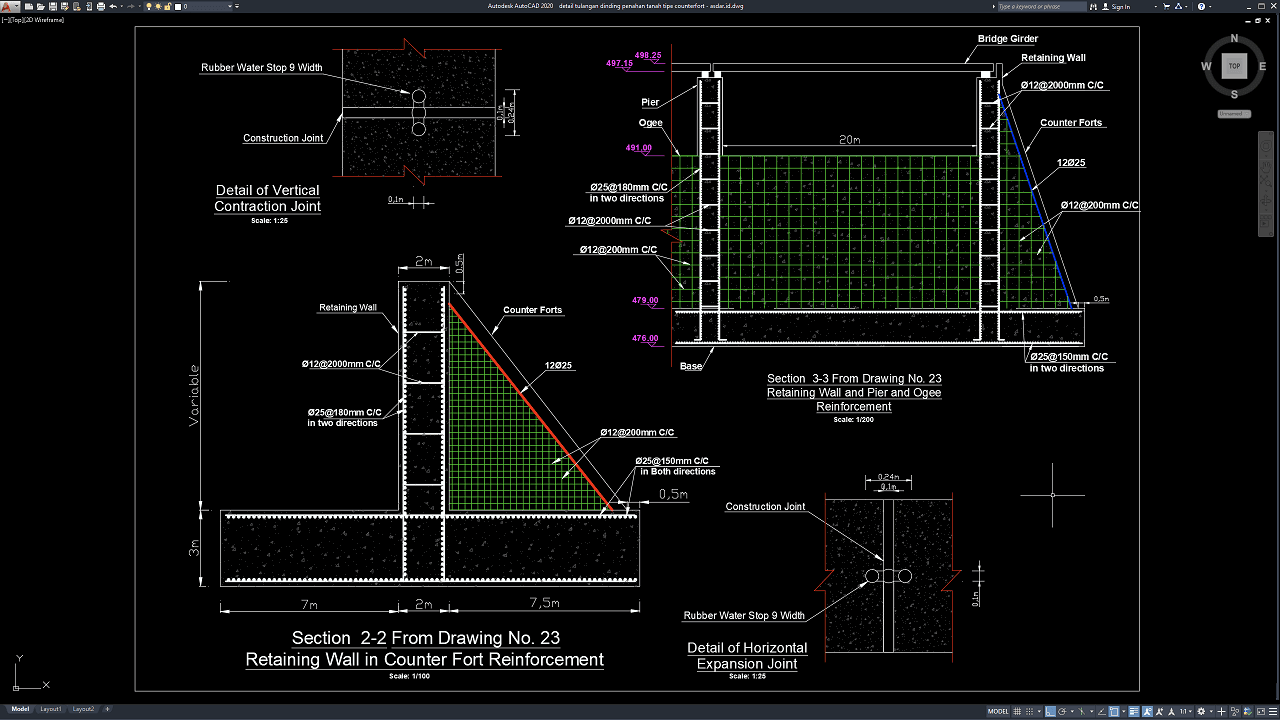The image size is (1280, 720).
Task: Switch to the Layout1 tab
Action: point(50,709)
